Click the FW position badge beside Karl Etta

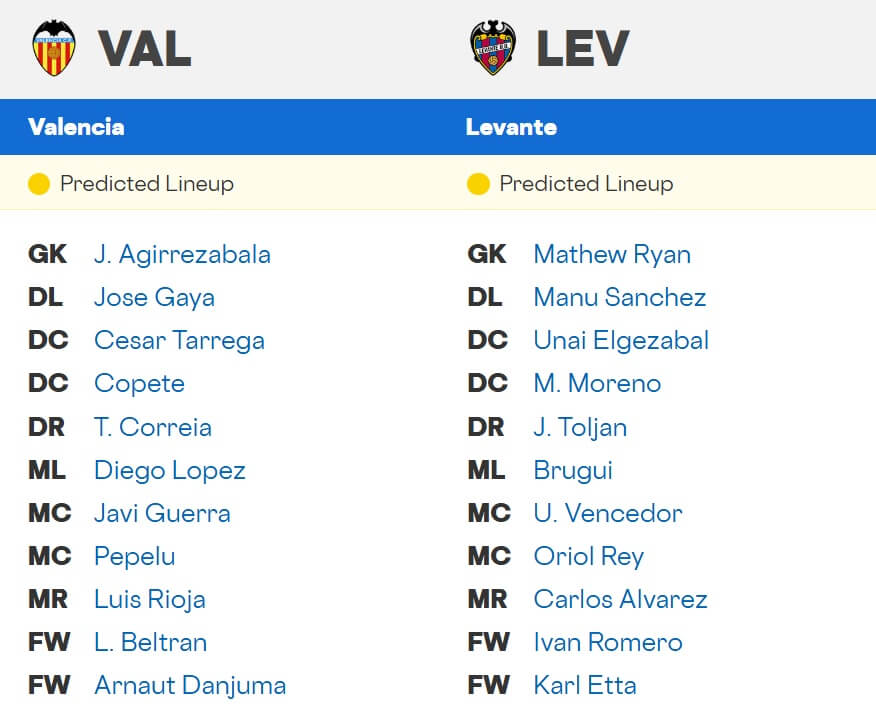(x=487, y=685)
